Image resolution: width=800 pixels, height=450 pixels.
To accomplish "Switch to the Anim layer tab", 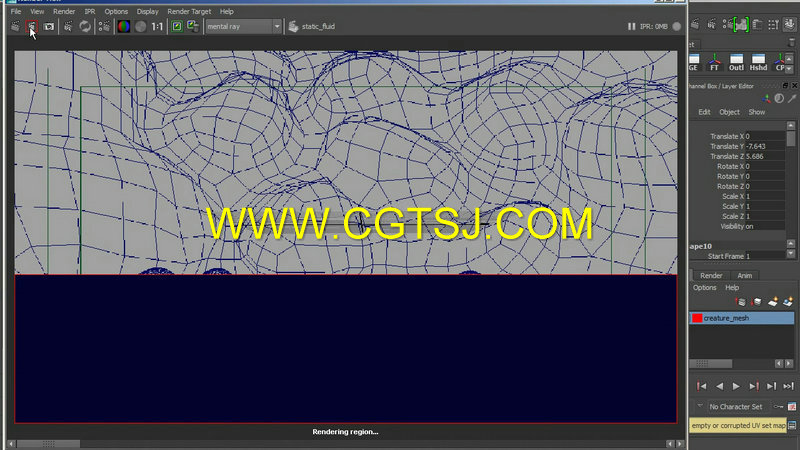I will [744, 276].
